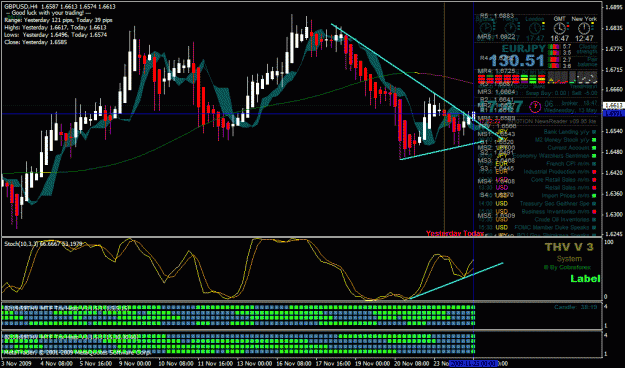Click the 'Highs: Yesterday 1.6617' line
The width and height of the screenshot is (625, 368).
pos(55,28)
